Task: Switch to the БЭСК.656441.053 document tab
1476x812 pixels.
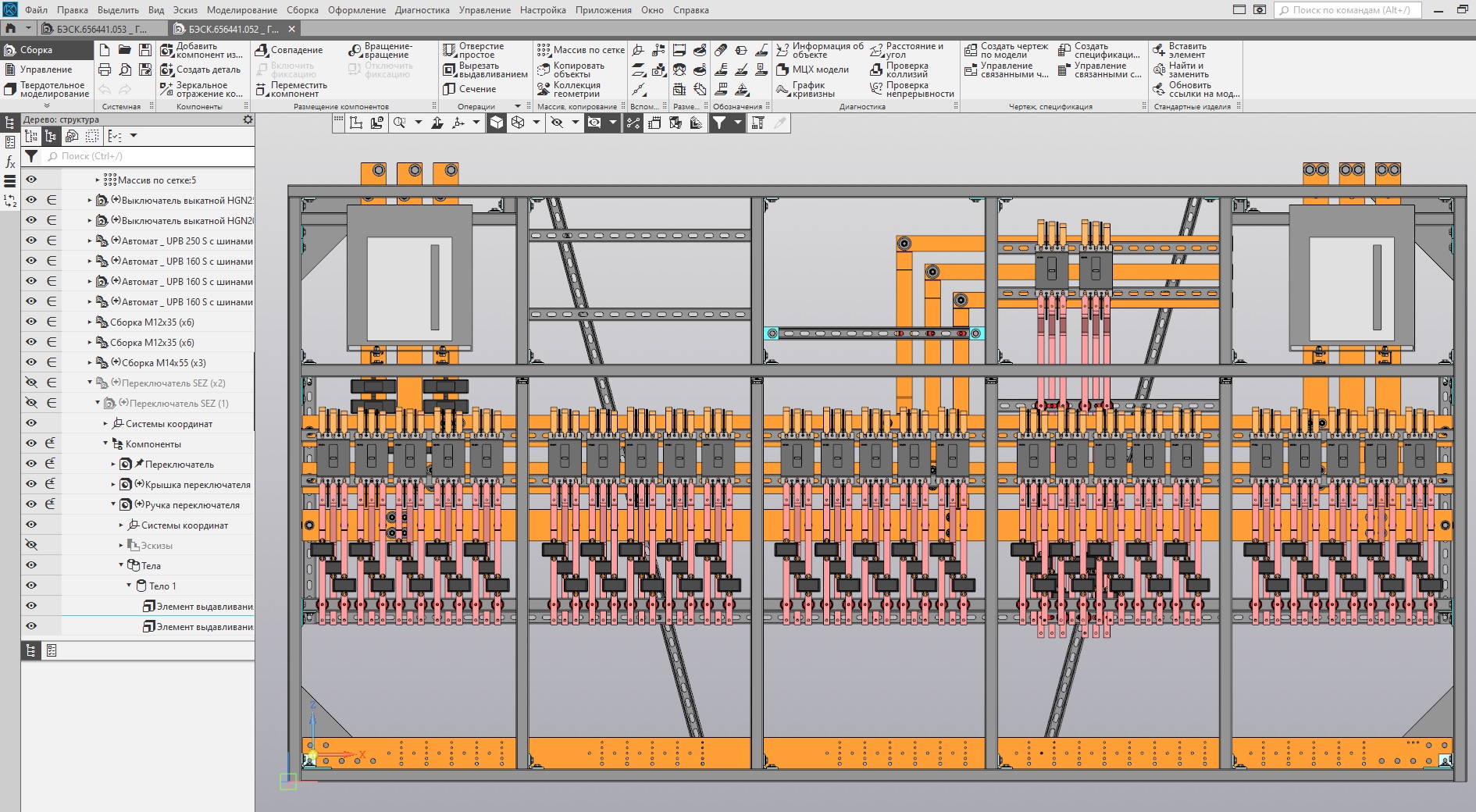Action: 102,29
